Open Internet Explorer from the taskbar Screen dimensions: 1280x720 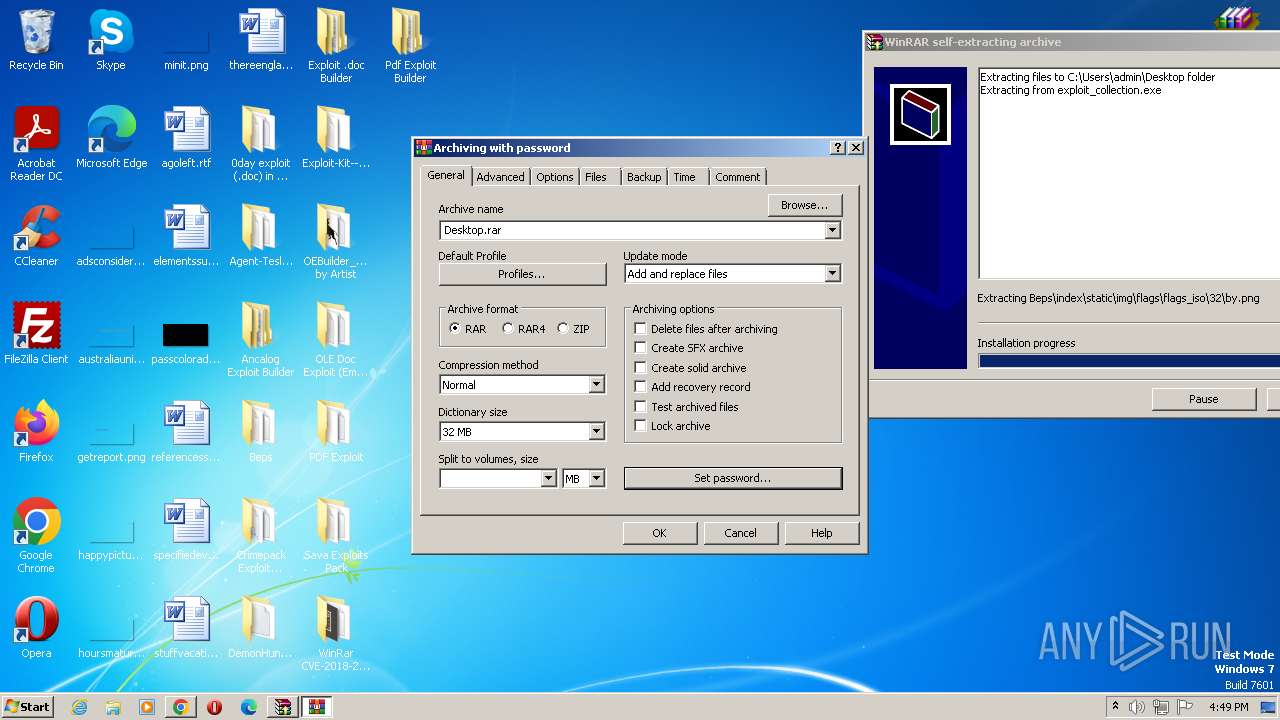[x=79, y=707]
